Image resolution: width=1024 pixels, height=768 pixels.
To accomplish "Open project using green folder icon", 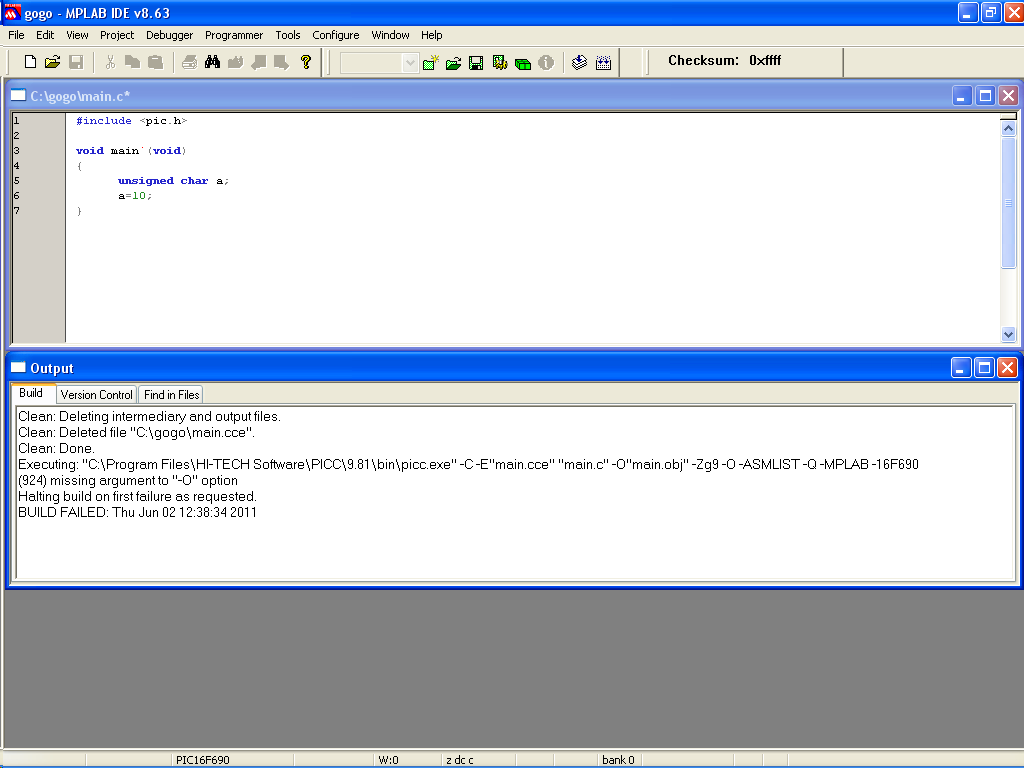I will point(453,63).
